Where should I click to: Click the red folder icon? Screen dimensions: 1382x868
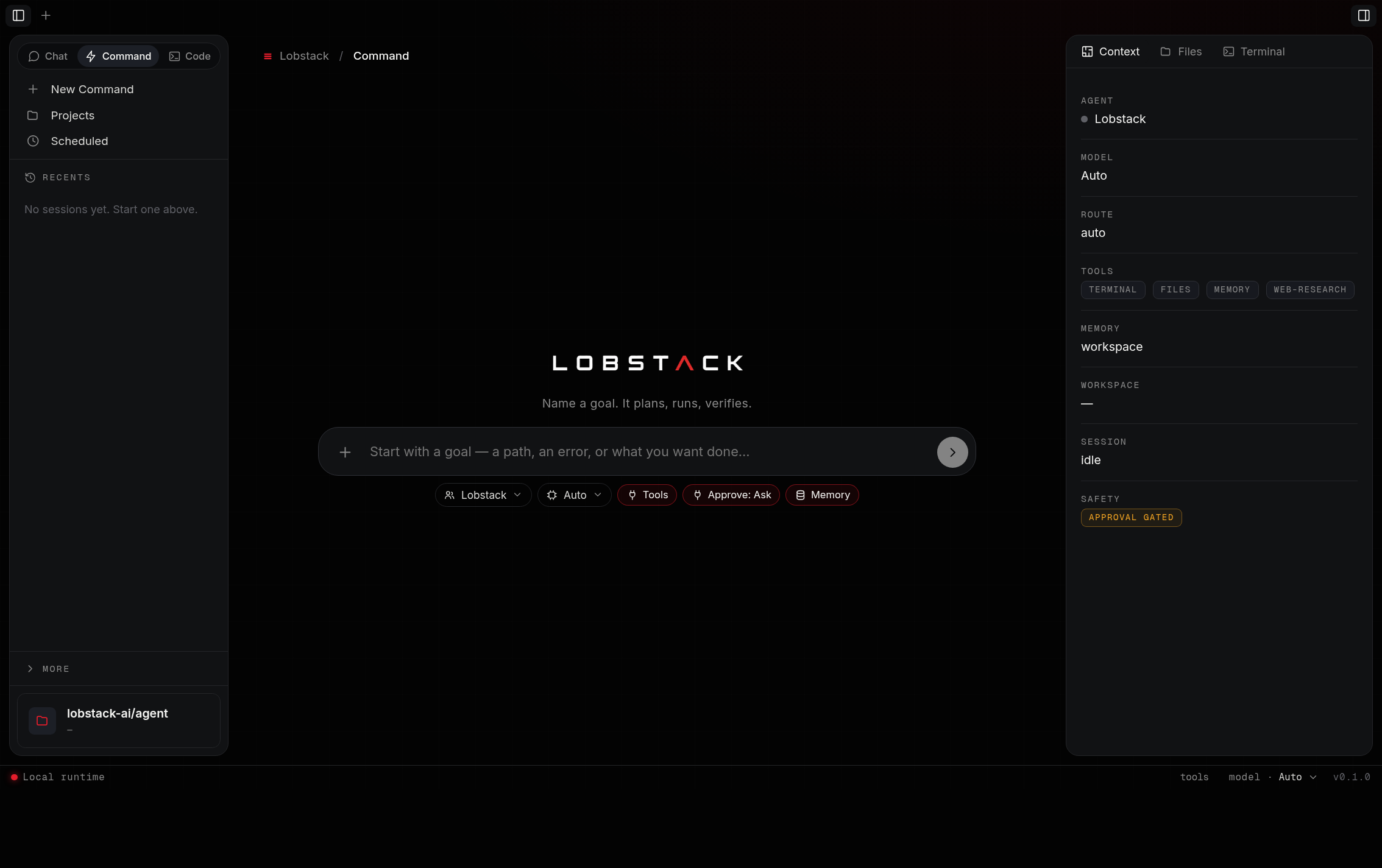(42, 721)
